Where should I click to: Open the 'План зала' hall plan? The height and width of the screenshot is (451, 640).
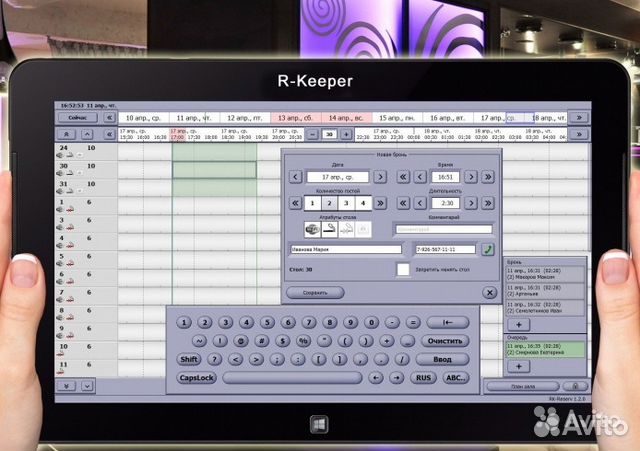tap(522, 386)
